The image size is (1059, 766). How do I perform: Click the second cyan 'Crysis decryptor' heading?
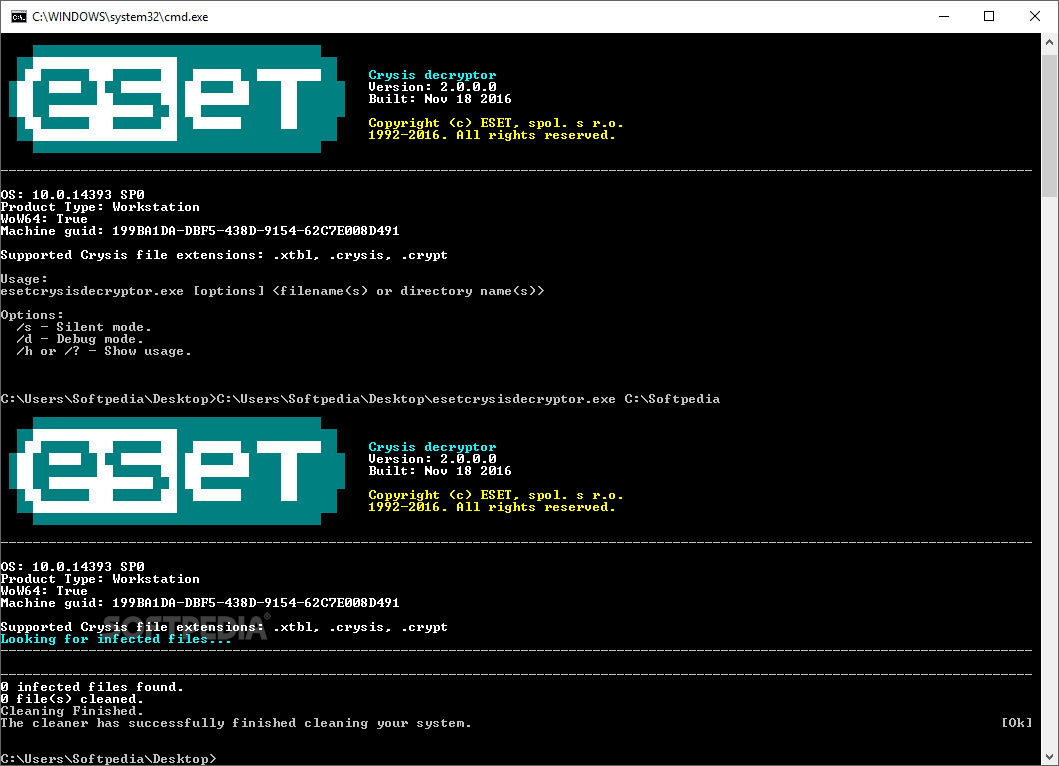(x=432, y=447)
